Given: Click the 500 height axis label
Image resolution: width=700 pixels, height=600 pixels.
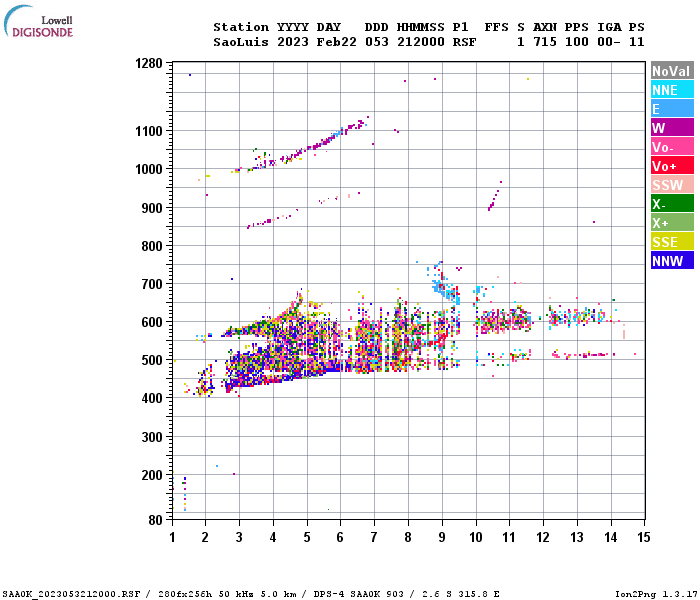Looking at the screenshot, I should tap(152, 360).
